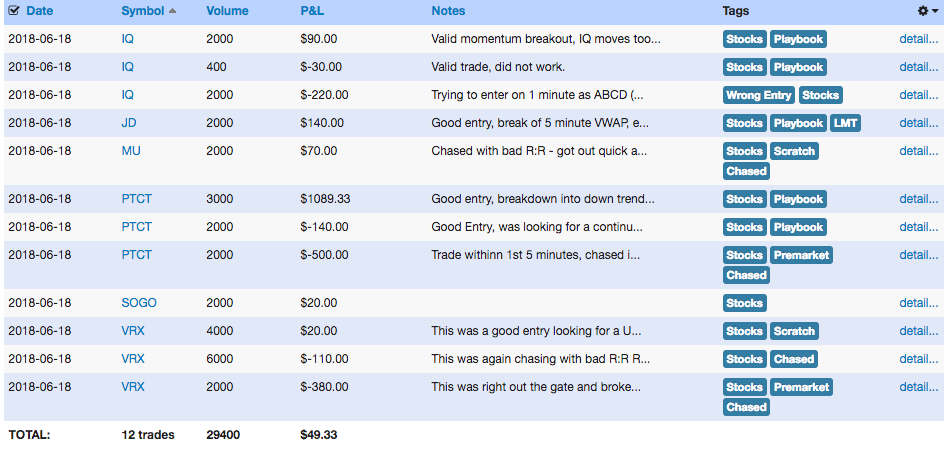Click the Scratch tag on MU trade

[x=794, y=151]
